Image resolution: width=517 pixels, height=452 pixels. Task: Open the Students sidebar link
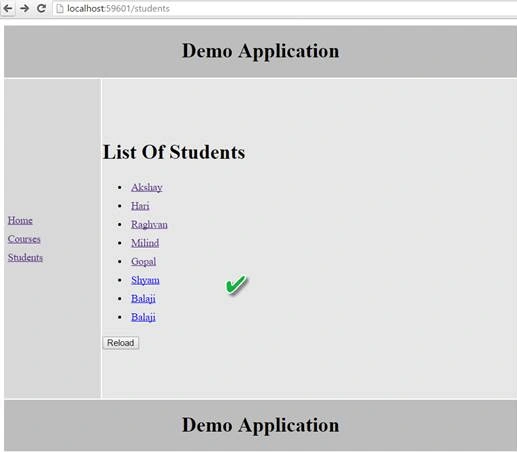click(x=25, y=258)
